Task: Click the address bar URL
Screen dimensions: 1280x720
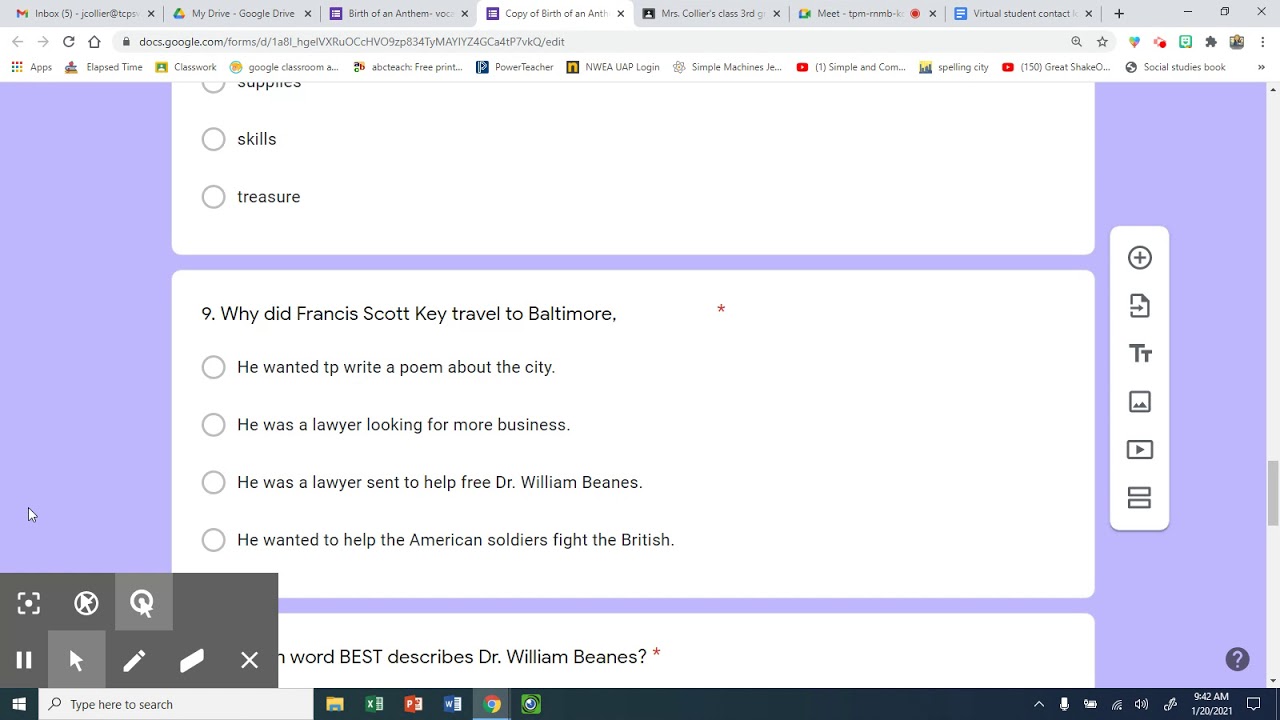Action: pyautogui.click(x=352, y=42)
